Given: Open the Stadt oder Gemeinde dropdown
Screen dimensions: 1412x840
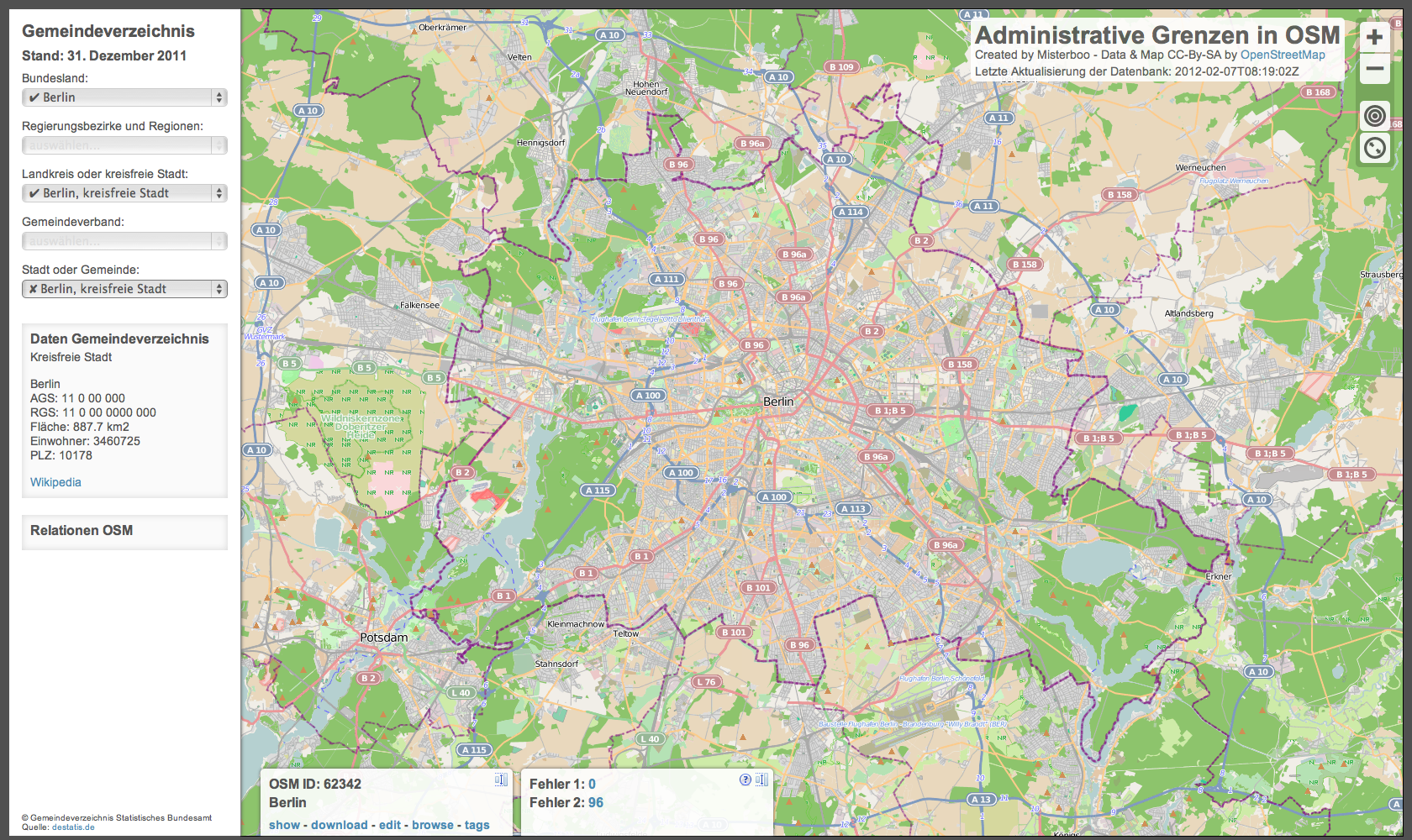Looking at the screenshot, I should pos(124,289).
